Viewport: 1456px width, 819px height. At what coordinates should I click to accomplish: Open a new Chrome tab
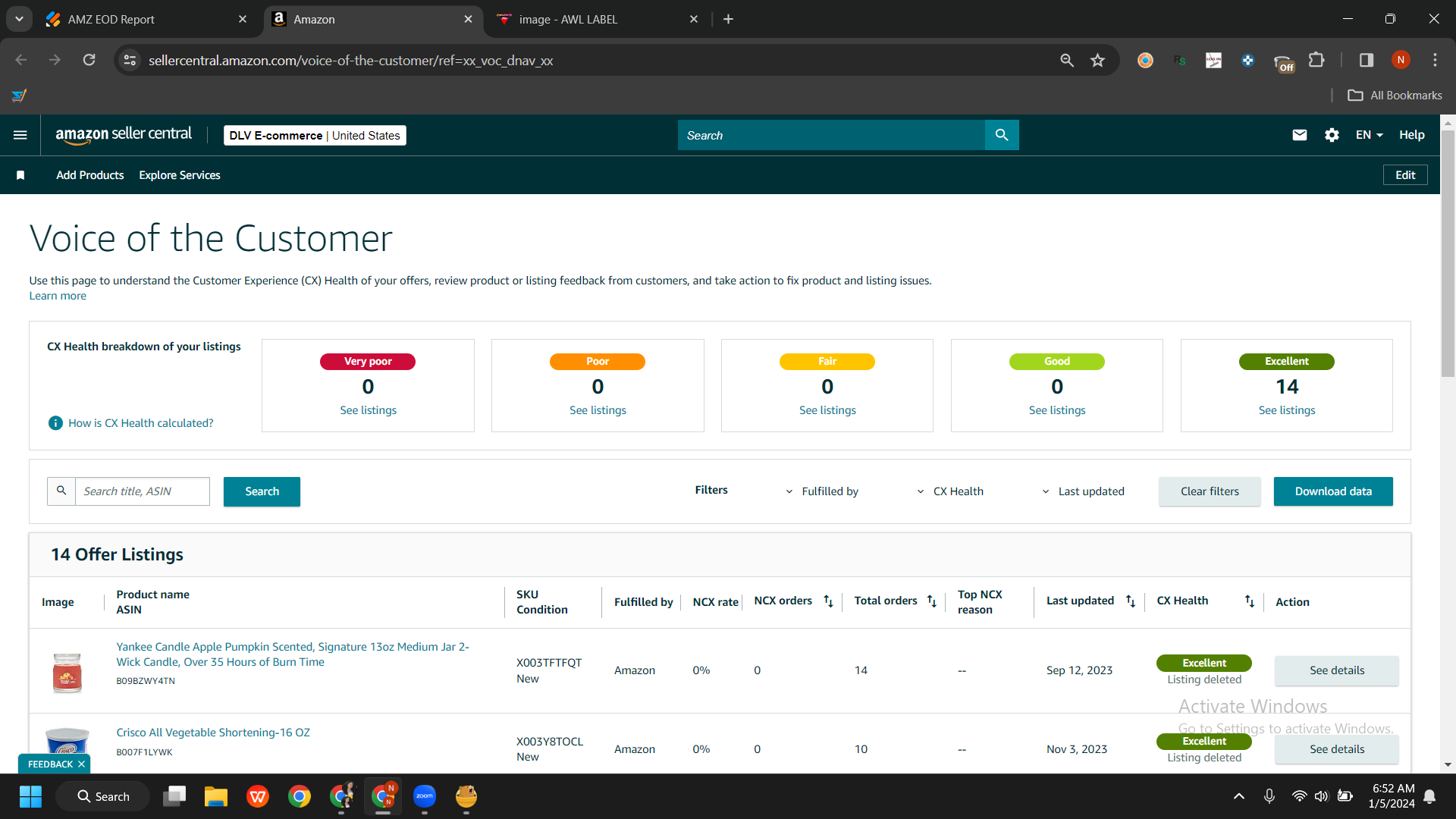point(729,19)
